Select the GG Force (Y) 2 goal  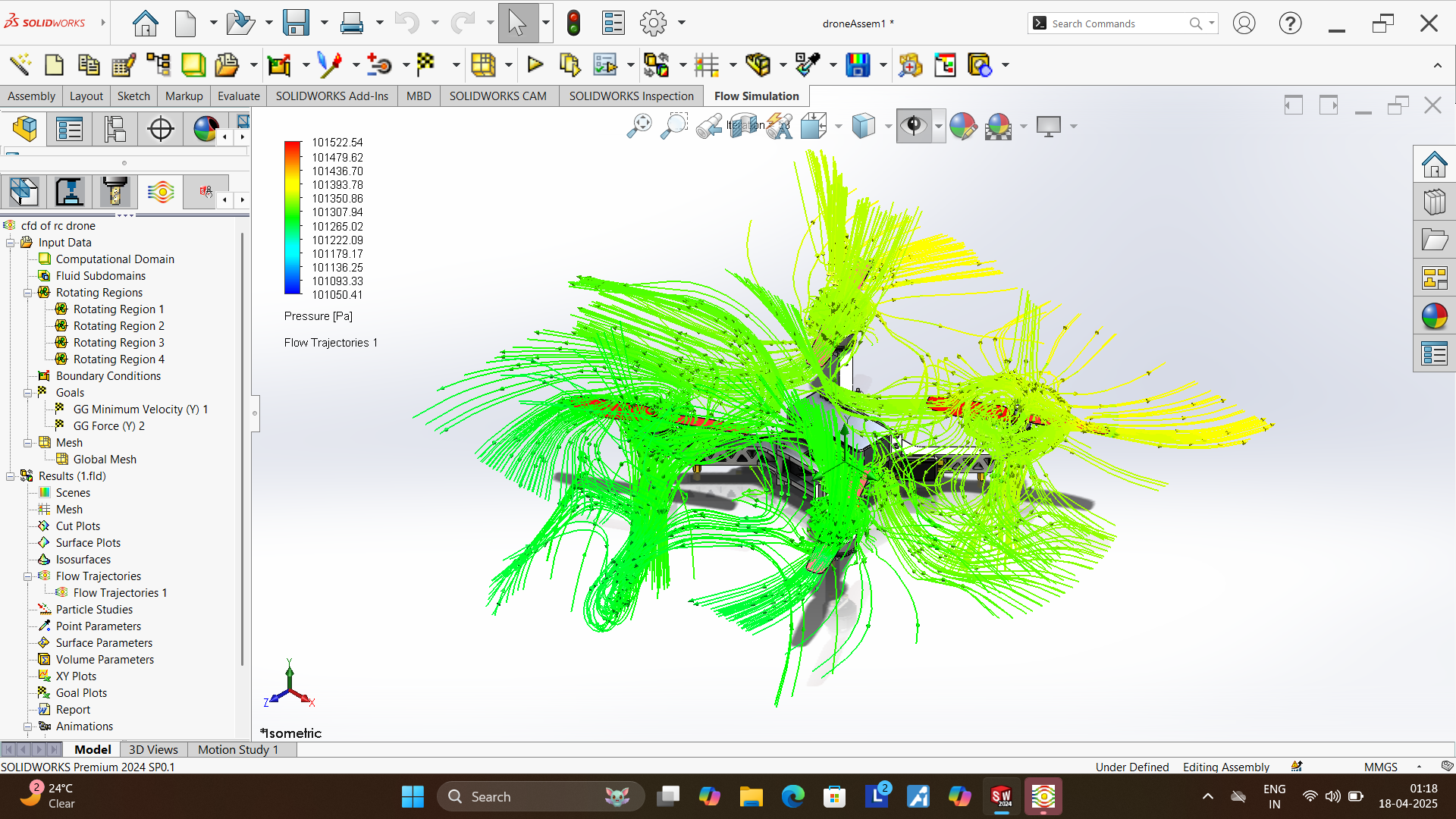coord(108,426)
